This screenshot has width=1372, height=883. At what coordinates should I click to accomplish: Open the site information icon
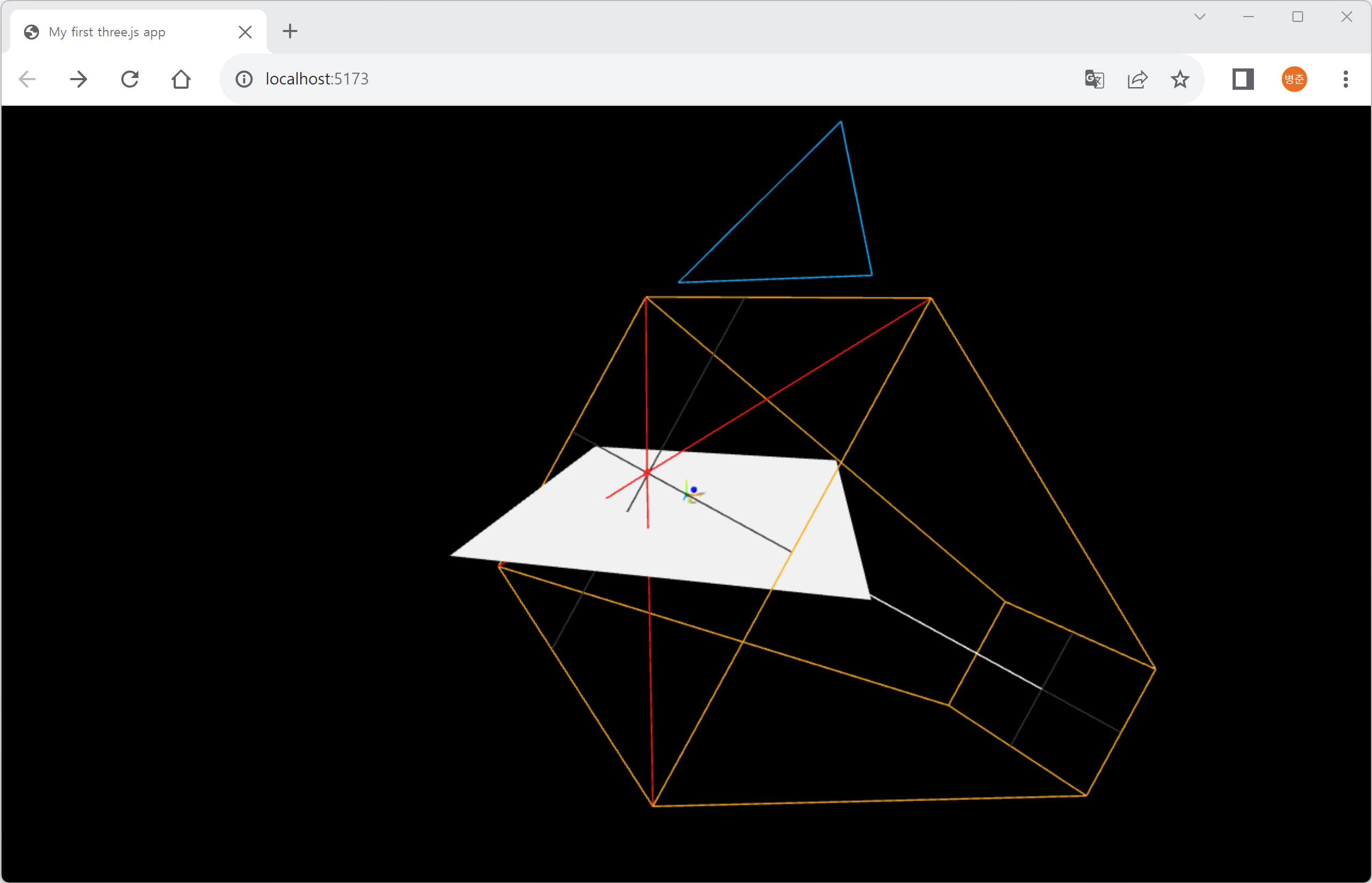(x=244, y=79)
